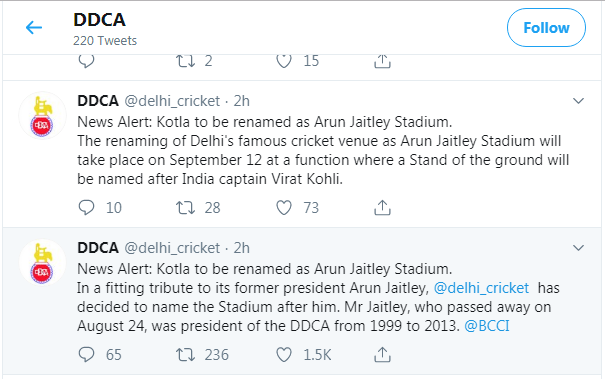Like the tweet with 73 likes
Screen dimensions: 605x379
(x=284, y=208)
